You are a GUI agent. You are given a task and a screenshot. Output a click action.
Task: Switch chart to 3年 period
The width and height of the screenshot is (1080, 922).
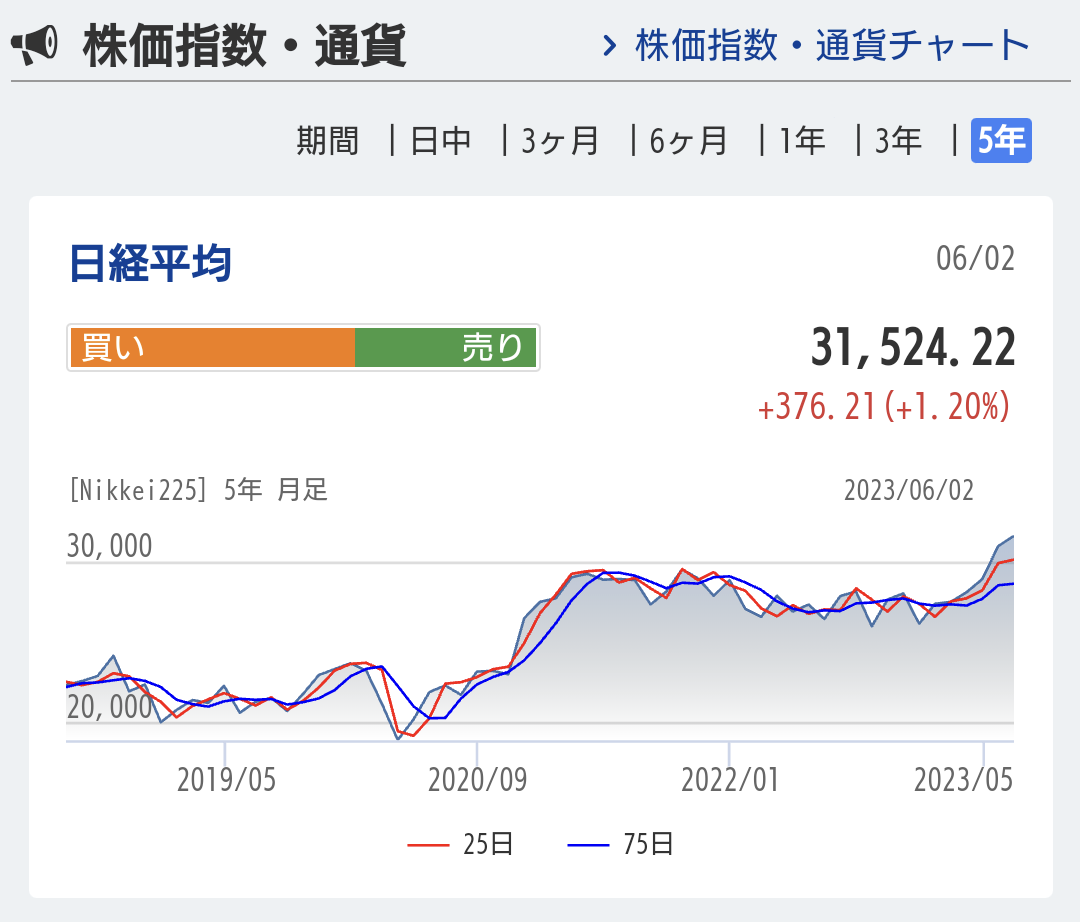(x=898, y=141)
